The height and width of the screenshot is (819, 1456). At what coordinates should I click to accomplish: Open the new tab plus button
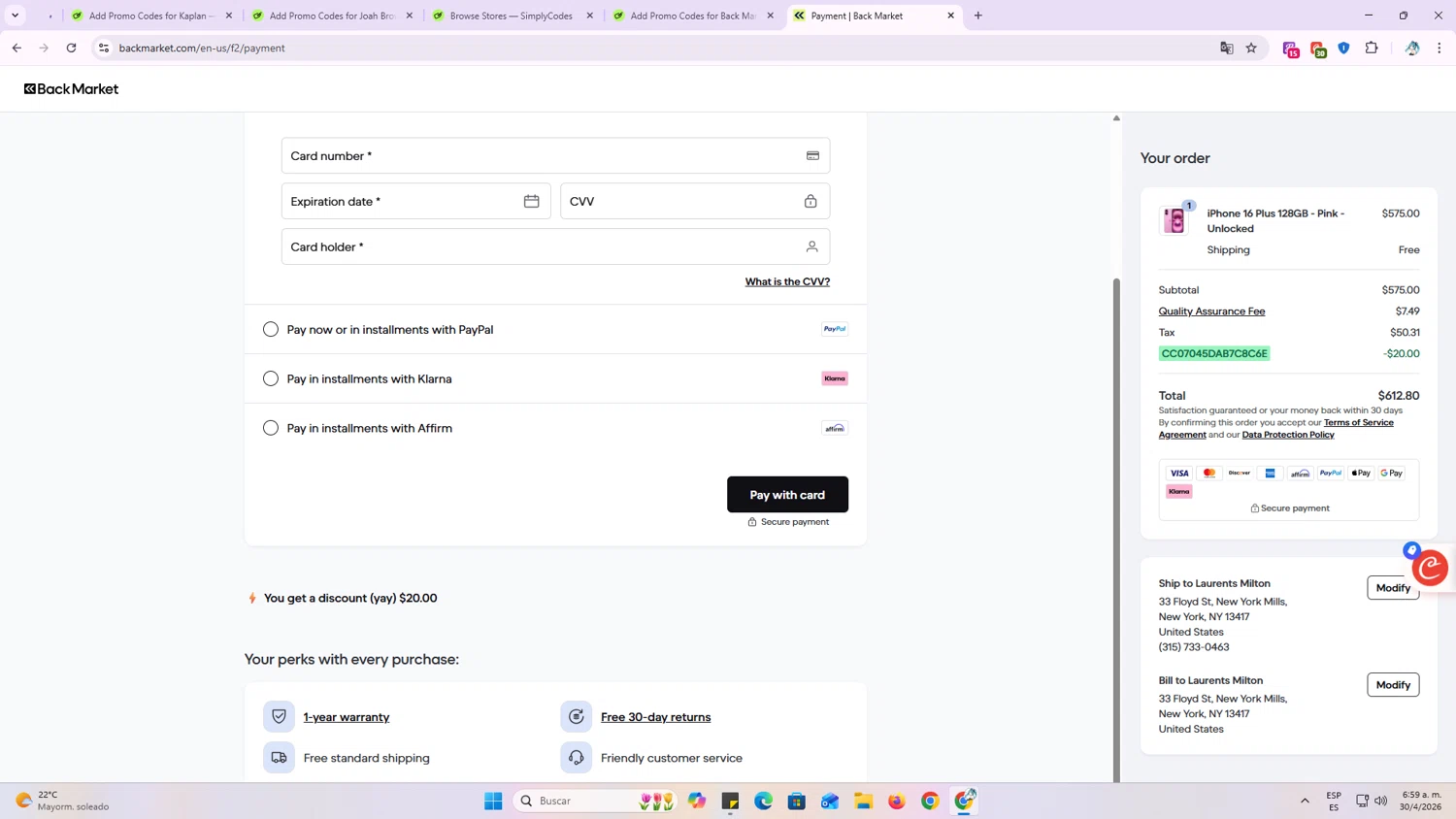point(977,16)
